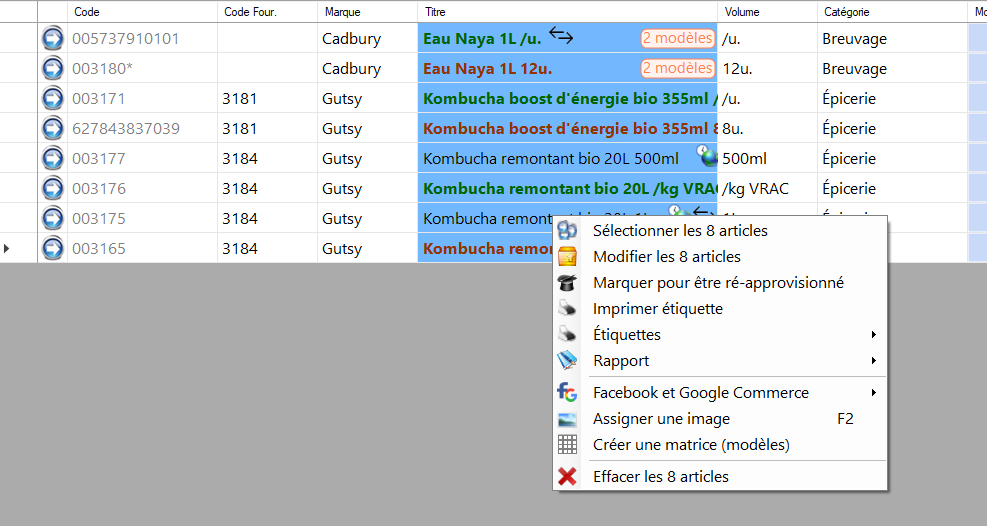
Task: Click the volume cell 8u.
Action: click(x=767, y=128)
